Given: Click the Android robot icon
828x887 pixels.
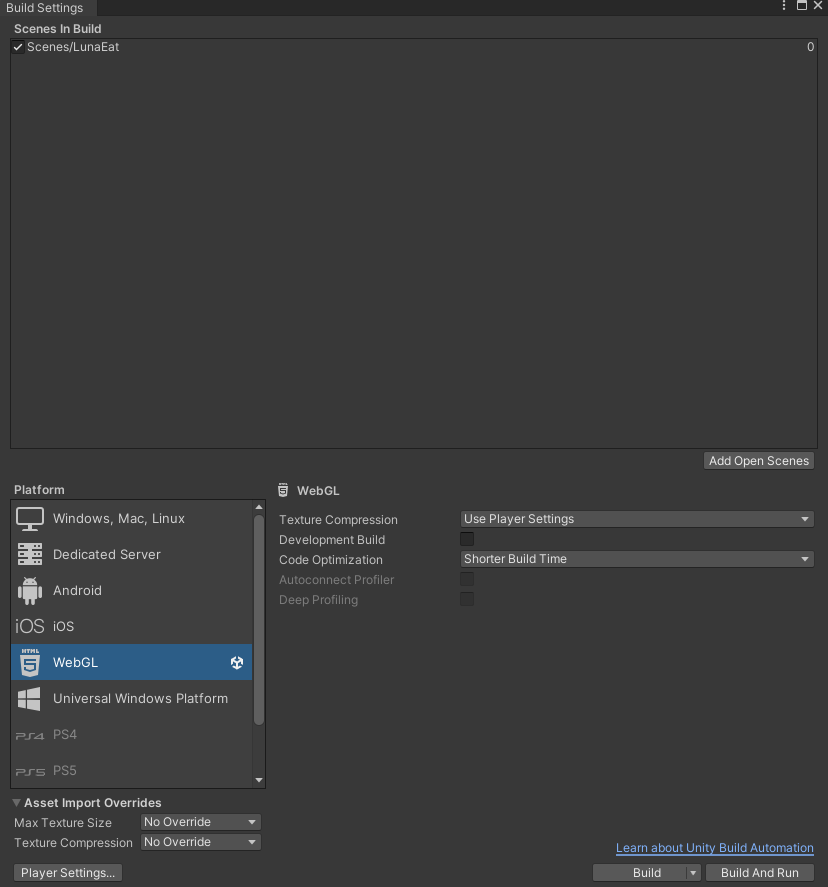Looking at the screenshot, I should [30, 591].
